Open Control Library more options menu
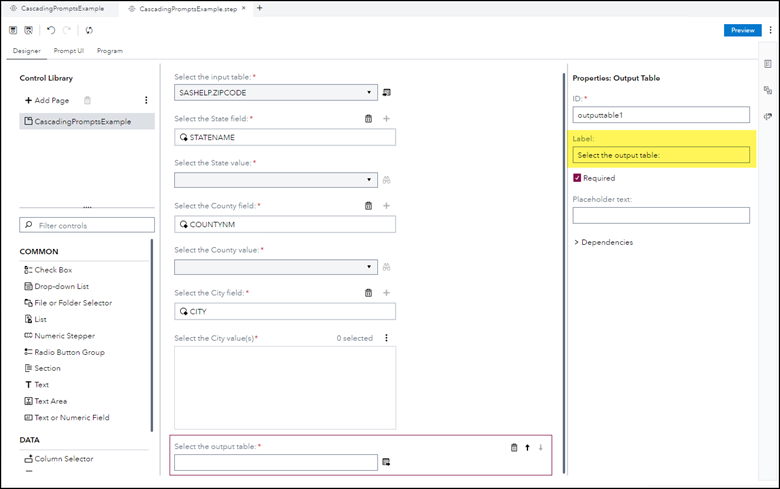 click(x=146, y=100)
